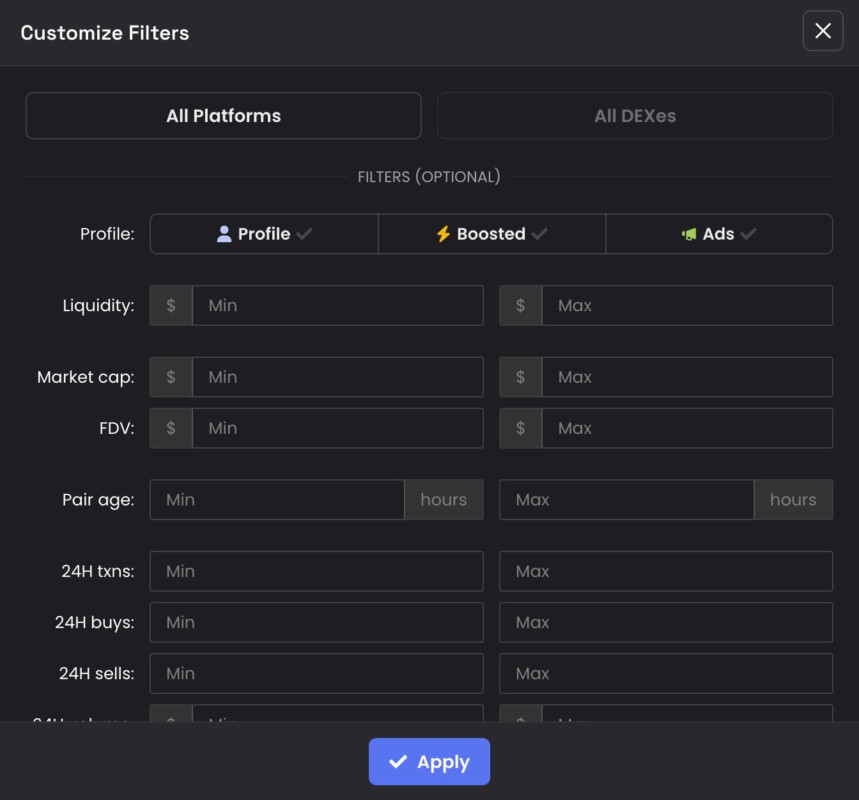Image resolution: width=859 pixels, height=800 pixels.
Task: Toggle the Profile filter button
Action: (x=264, y=234)
